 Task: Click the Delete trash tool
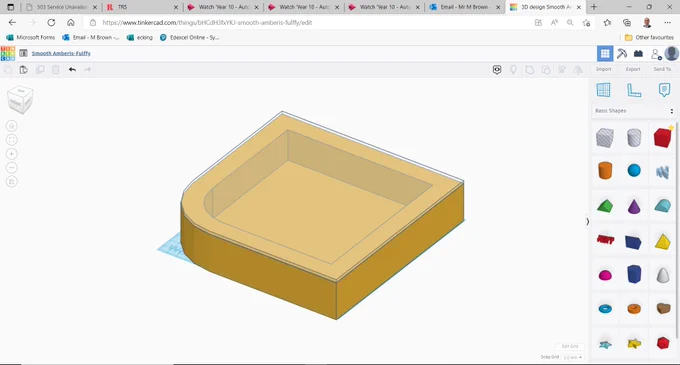(56, 69)
